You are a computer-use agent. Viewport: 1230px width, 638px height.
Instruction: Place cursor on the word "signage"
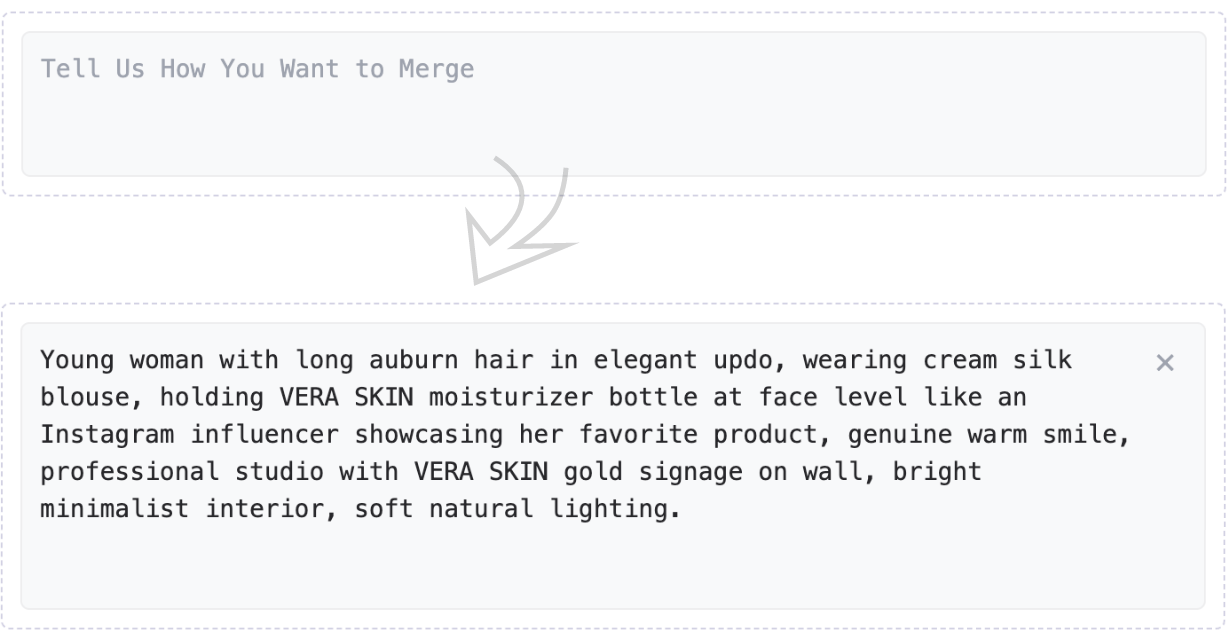click(691, 471)
